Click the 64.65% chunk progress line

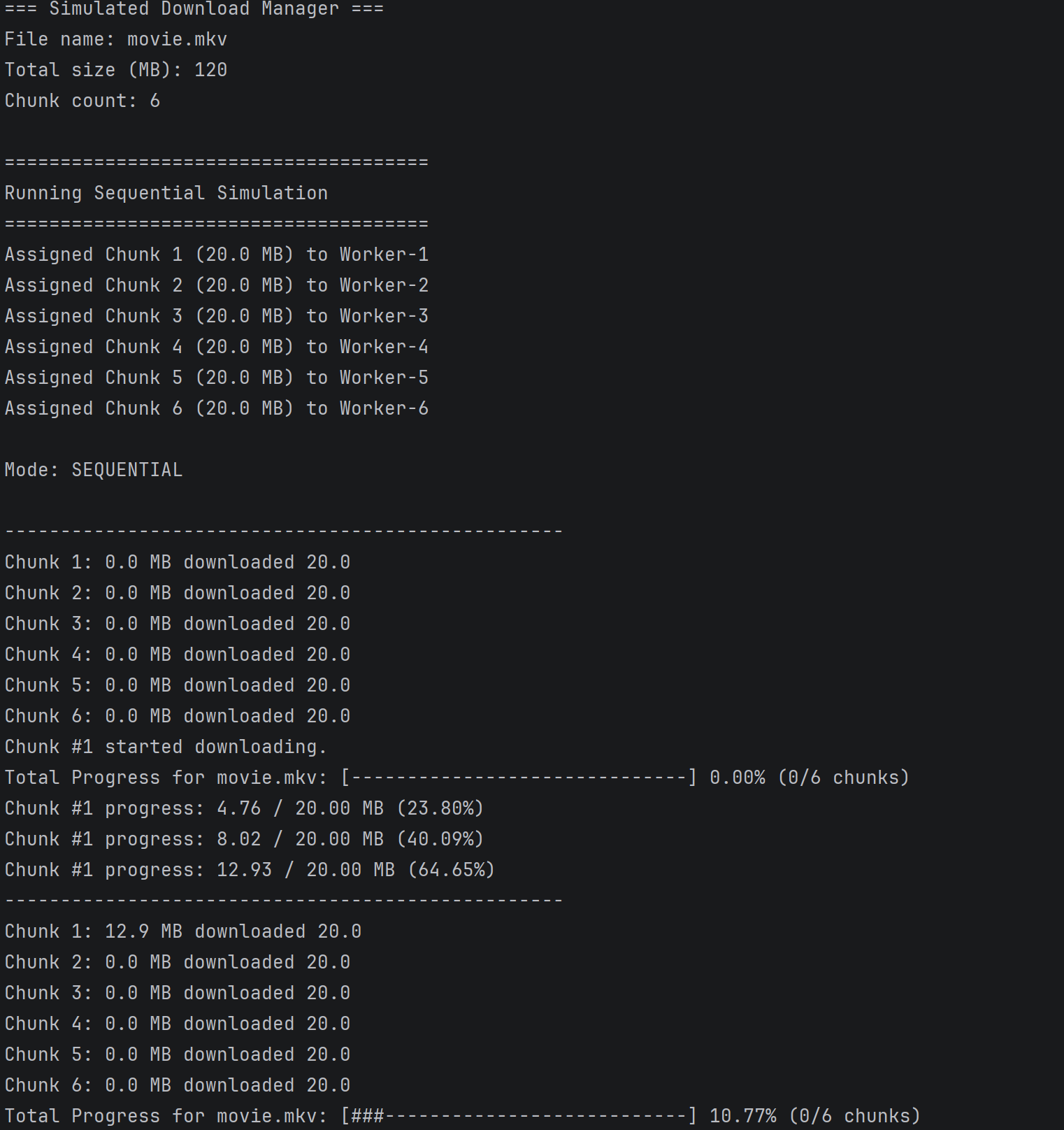250,870
